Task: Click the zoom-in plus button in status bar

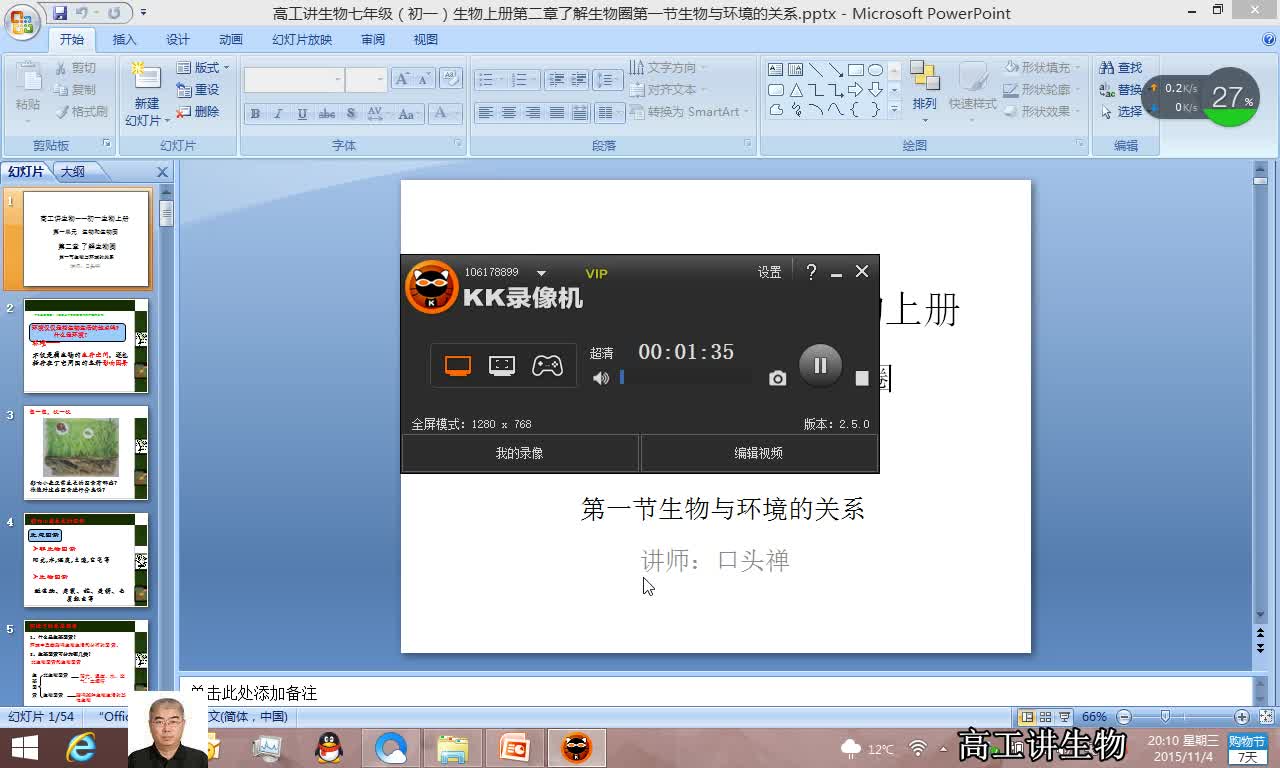Action: point(1241,717)
